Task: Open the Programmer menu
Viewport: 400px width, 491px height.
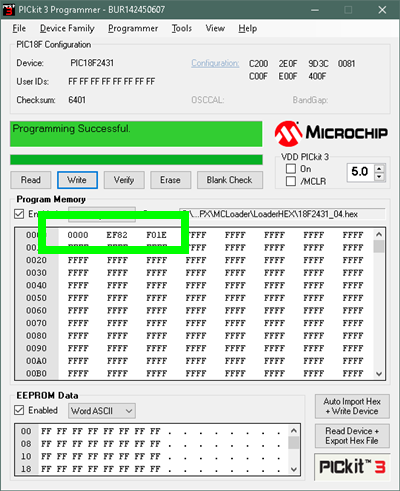Action: click(x=133, y=29)
